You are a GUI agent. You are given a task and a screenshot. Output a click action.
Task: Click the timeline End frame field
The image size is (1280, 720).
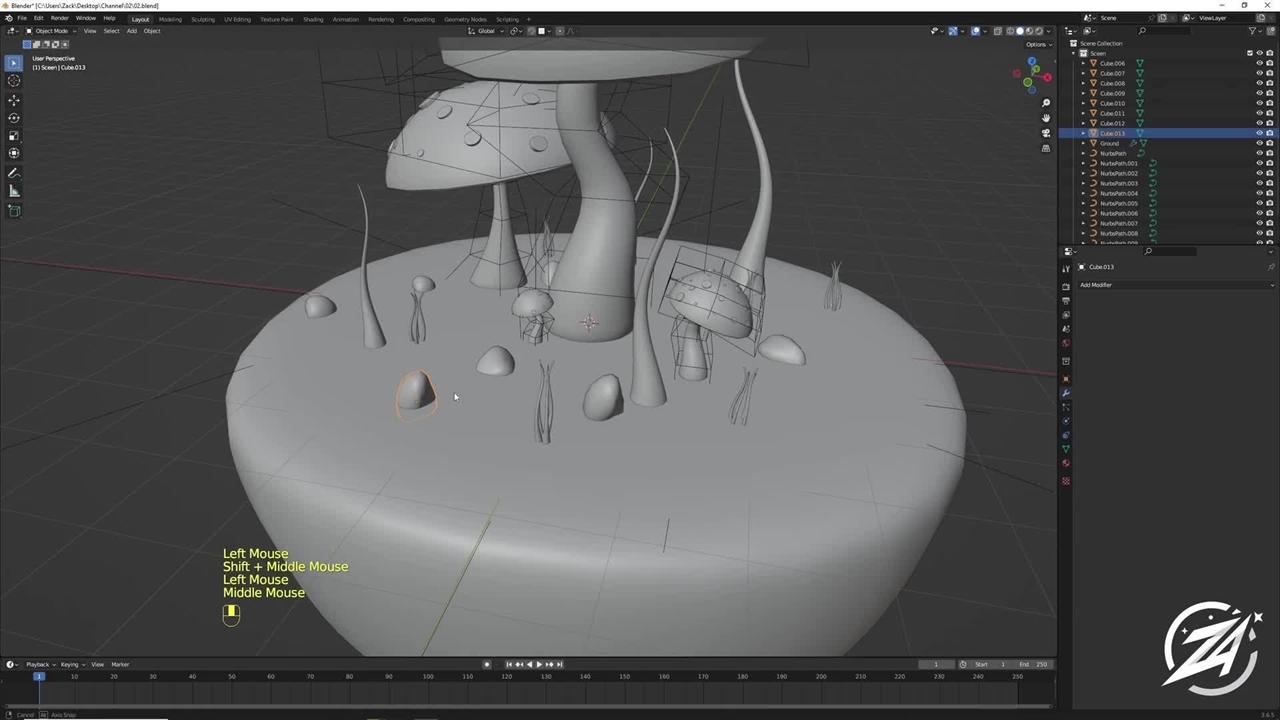[1033, 664]
